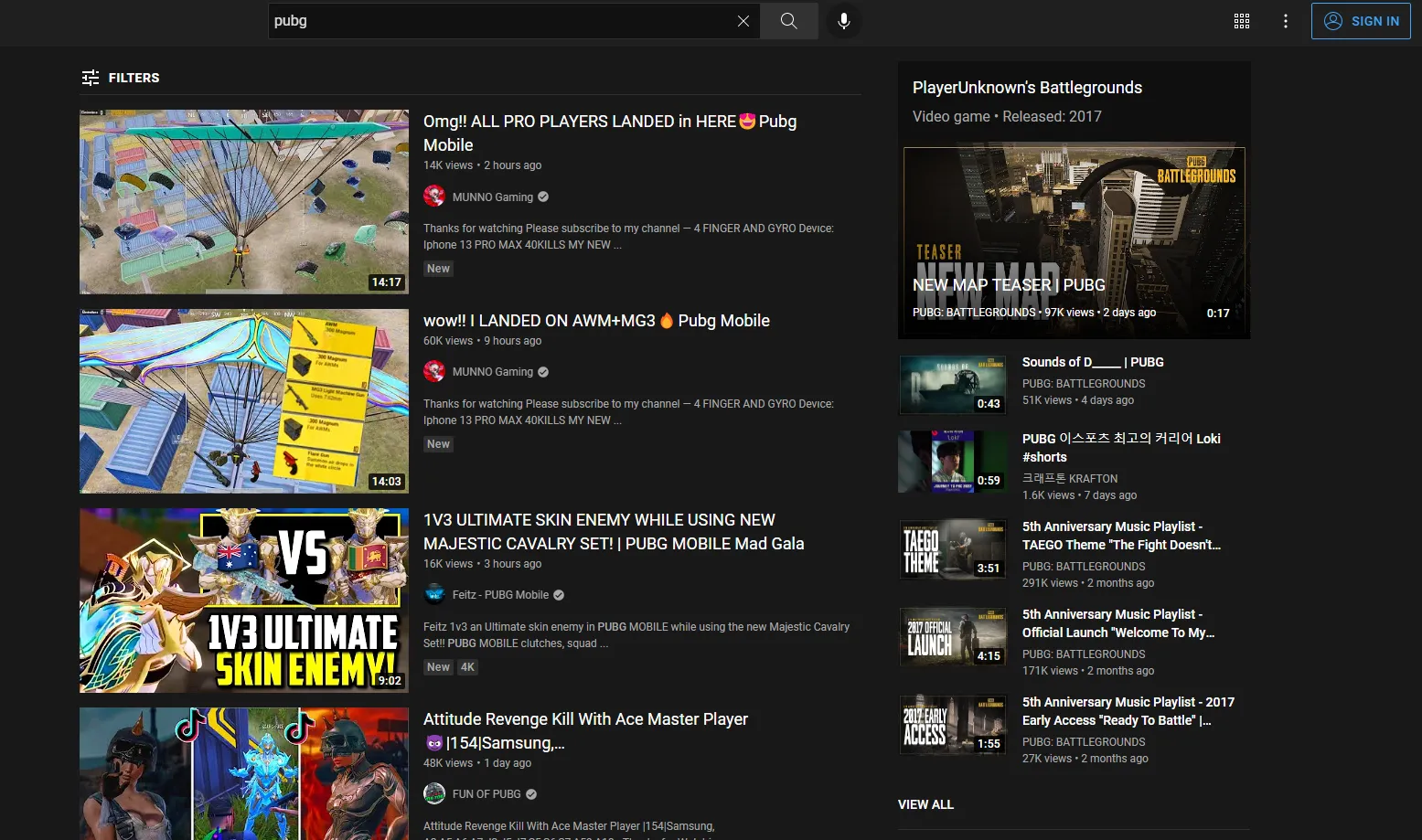Open the YouTube apps grid icon
The image size is (1422, 840).
point(1242,21)
